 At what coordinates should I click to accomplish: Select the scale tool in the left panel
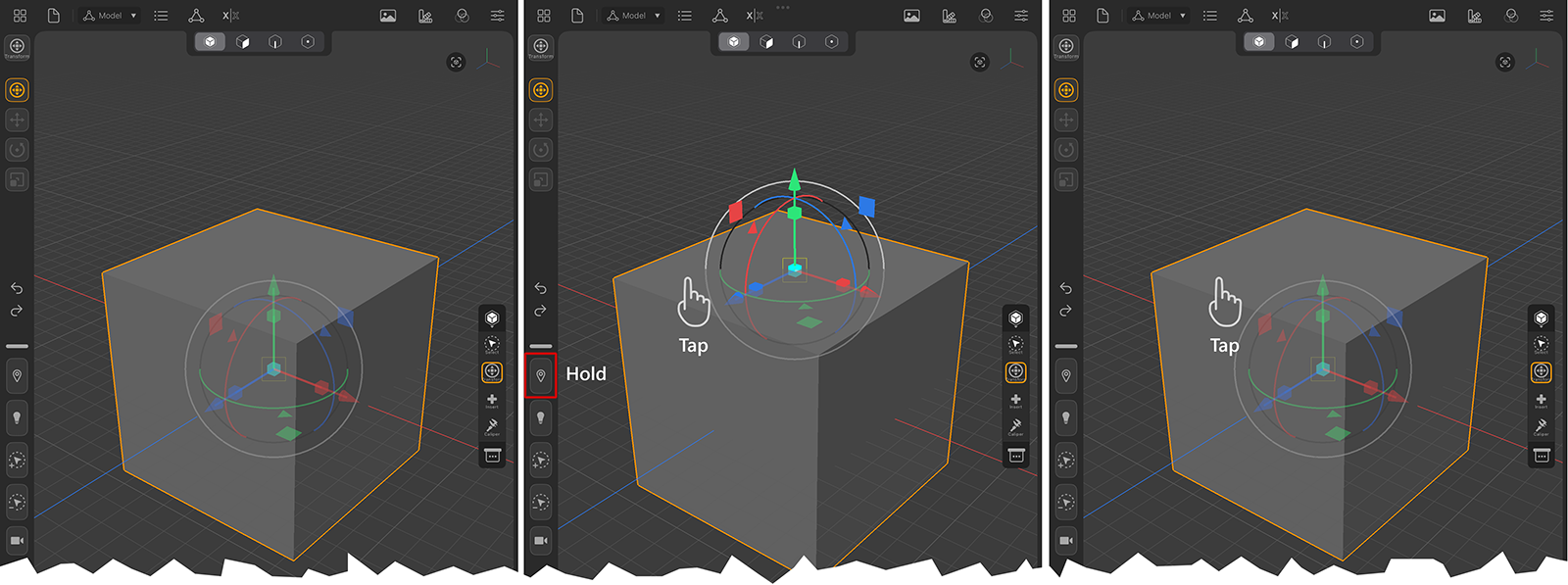tap(17, 179)
